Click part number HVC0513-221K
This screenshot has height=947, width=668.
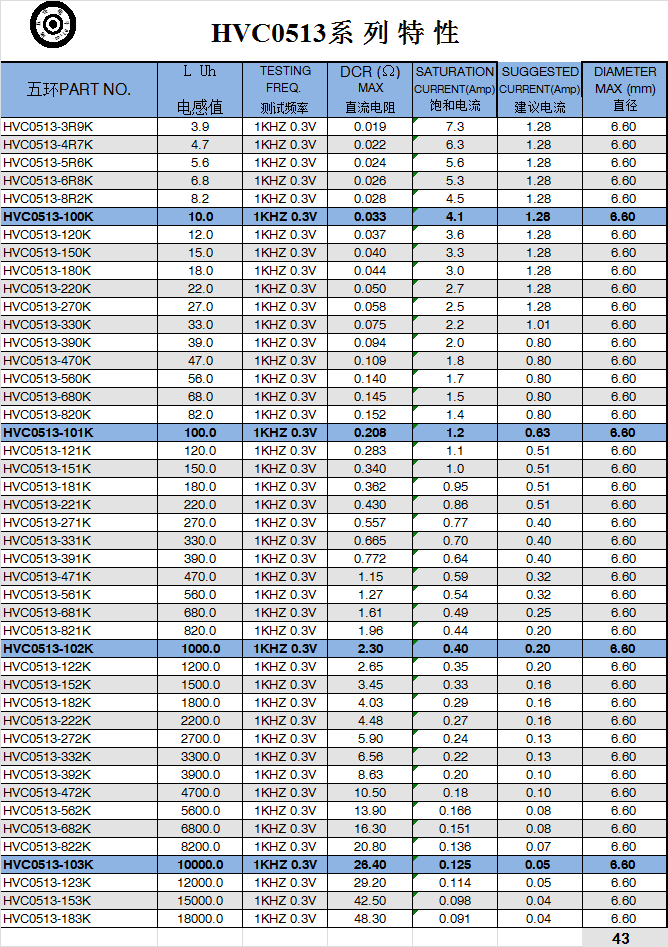click(x=47, y=505)
